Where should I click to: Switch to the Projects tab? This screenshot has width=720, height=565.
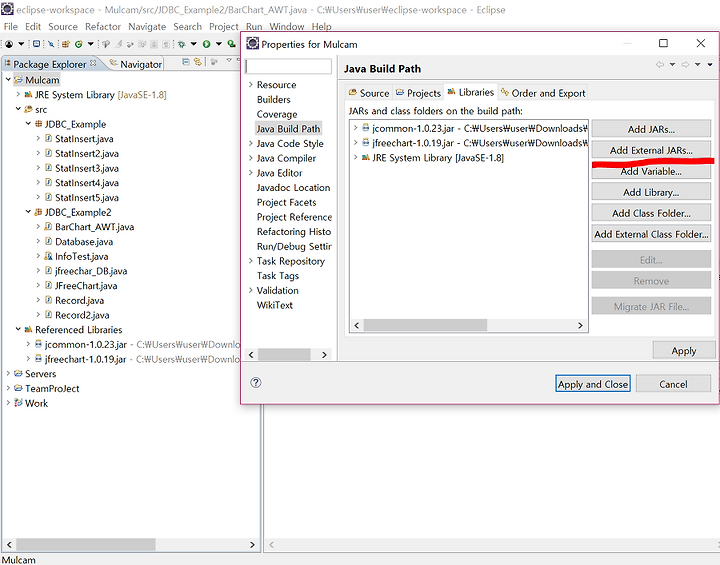(418, 93)
